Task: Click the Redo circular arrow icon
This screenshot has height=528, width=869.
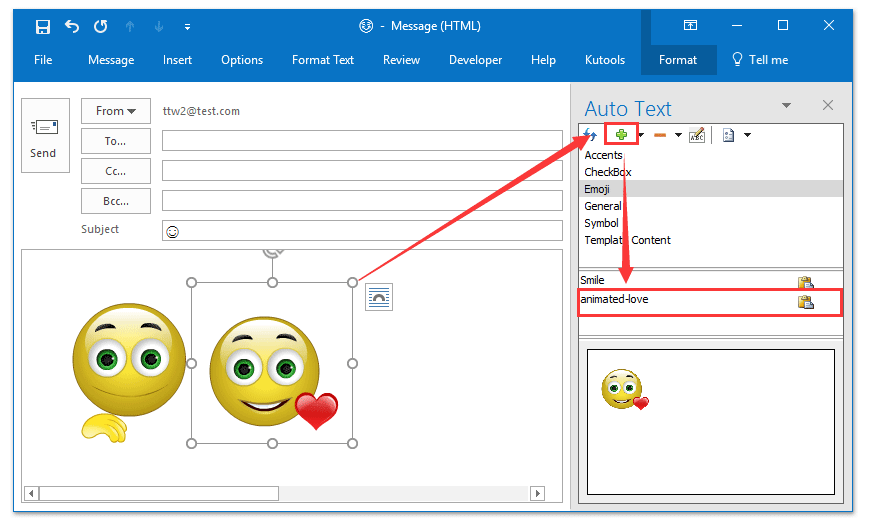Action: tap(100, 26)
